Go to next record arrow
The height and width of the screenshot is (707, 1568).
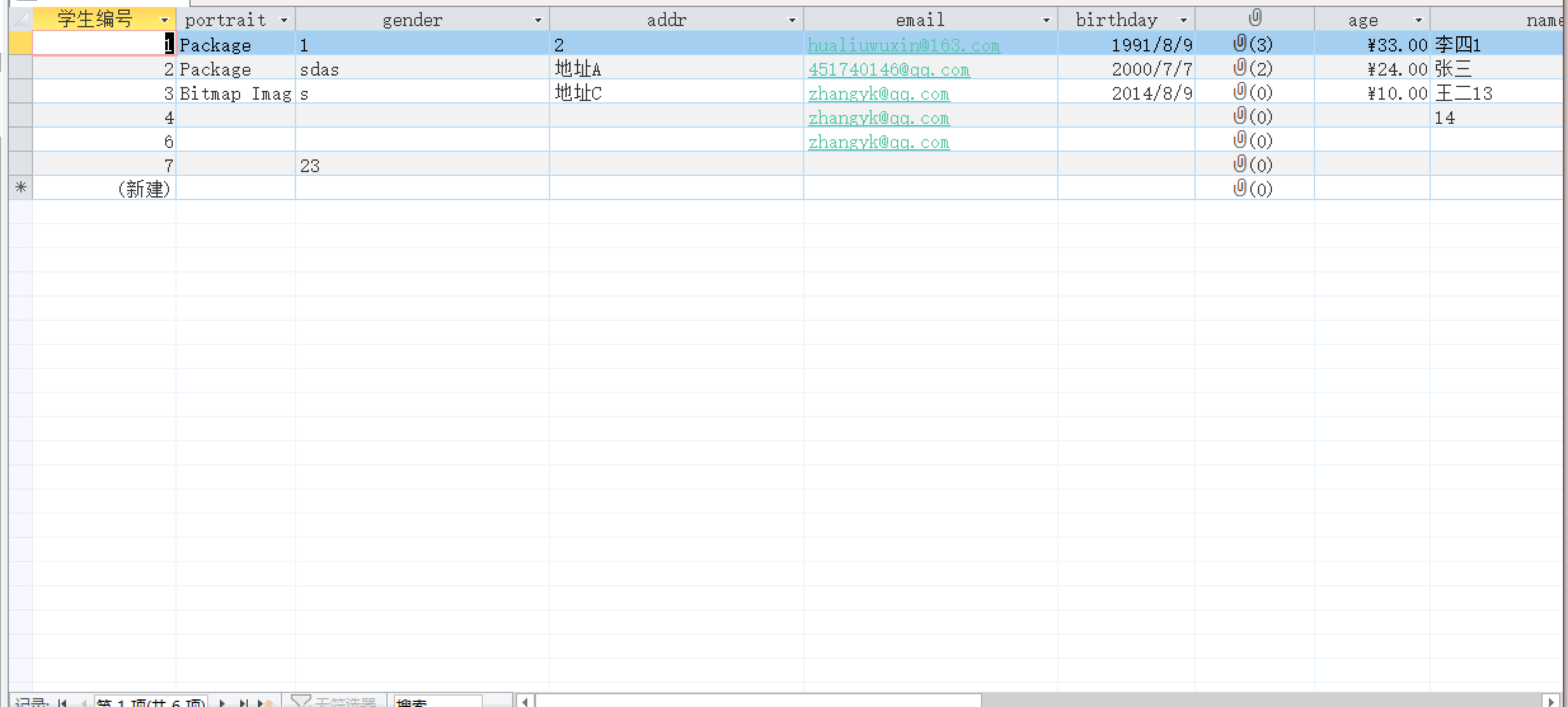tap(222, 703)
